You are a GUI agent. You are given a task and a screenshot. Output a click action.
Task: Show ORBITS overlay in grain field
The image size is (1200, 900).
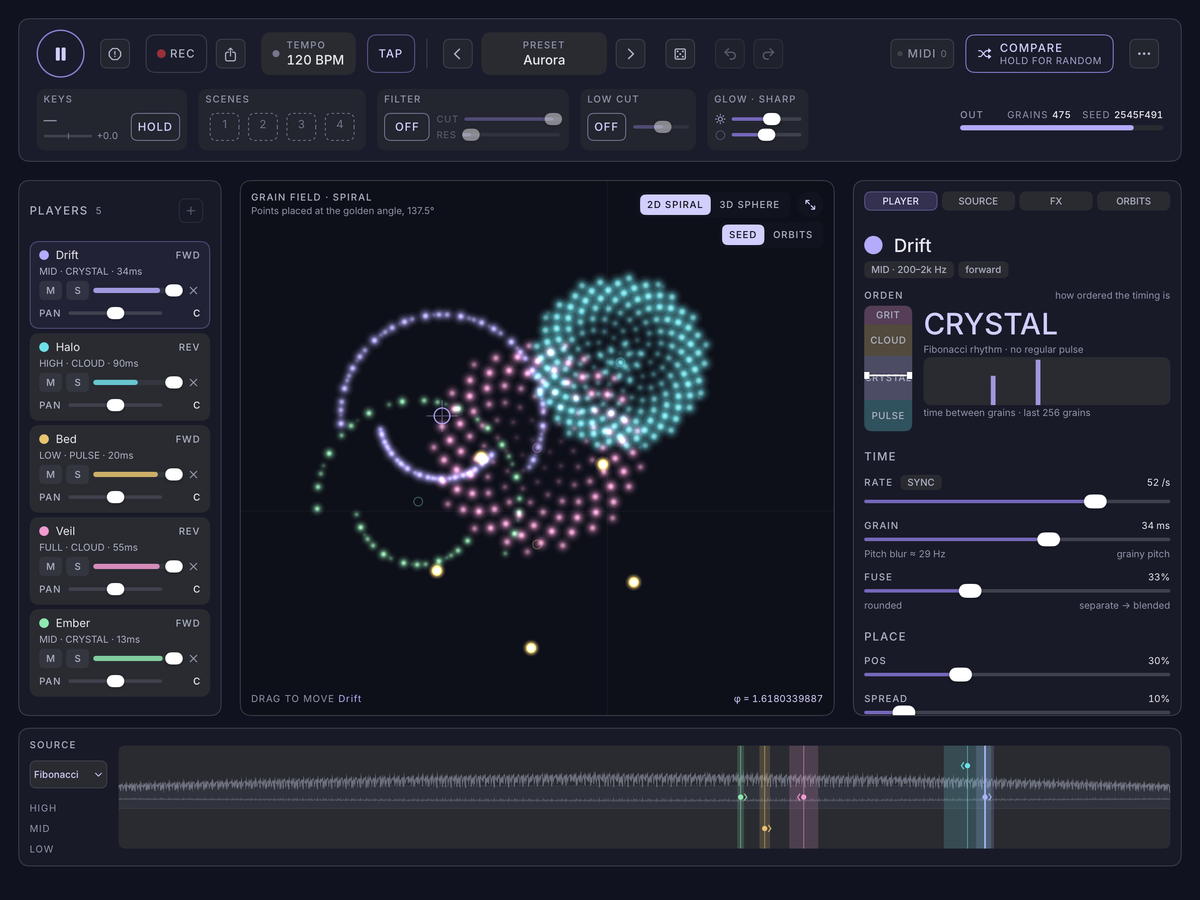pyautogui.click(x=793, y=235)
